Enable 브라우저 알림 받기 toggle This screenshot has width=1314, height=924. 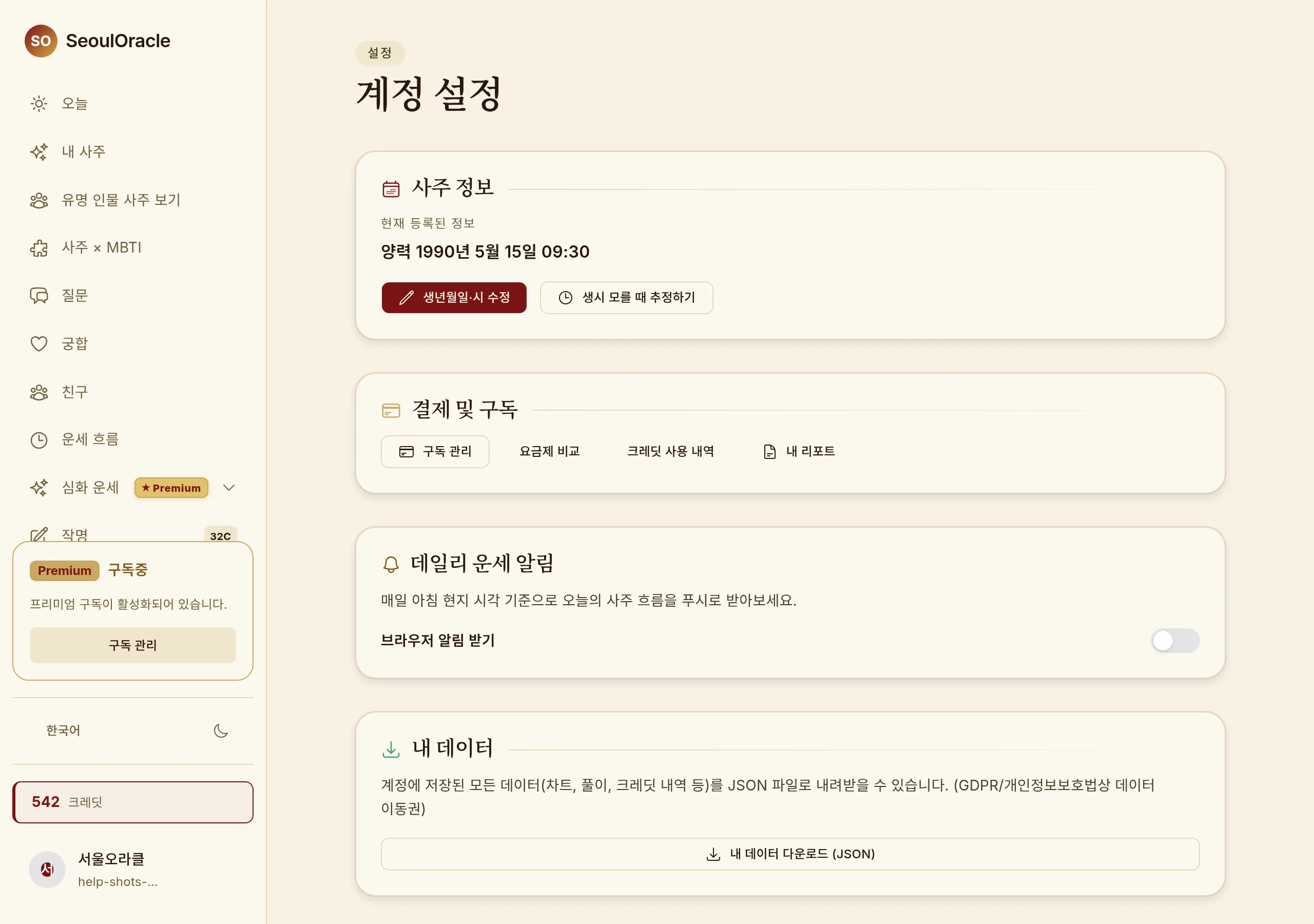[x=1175, y=640]
